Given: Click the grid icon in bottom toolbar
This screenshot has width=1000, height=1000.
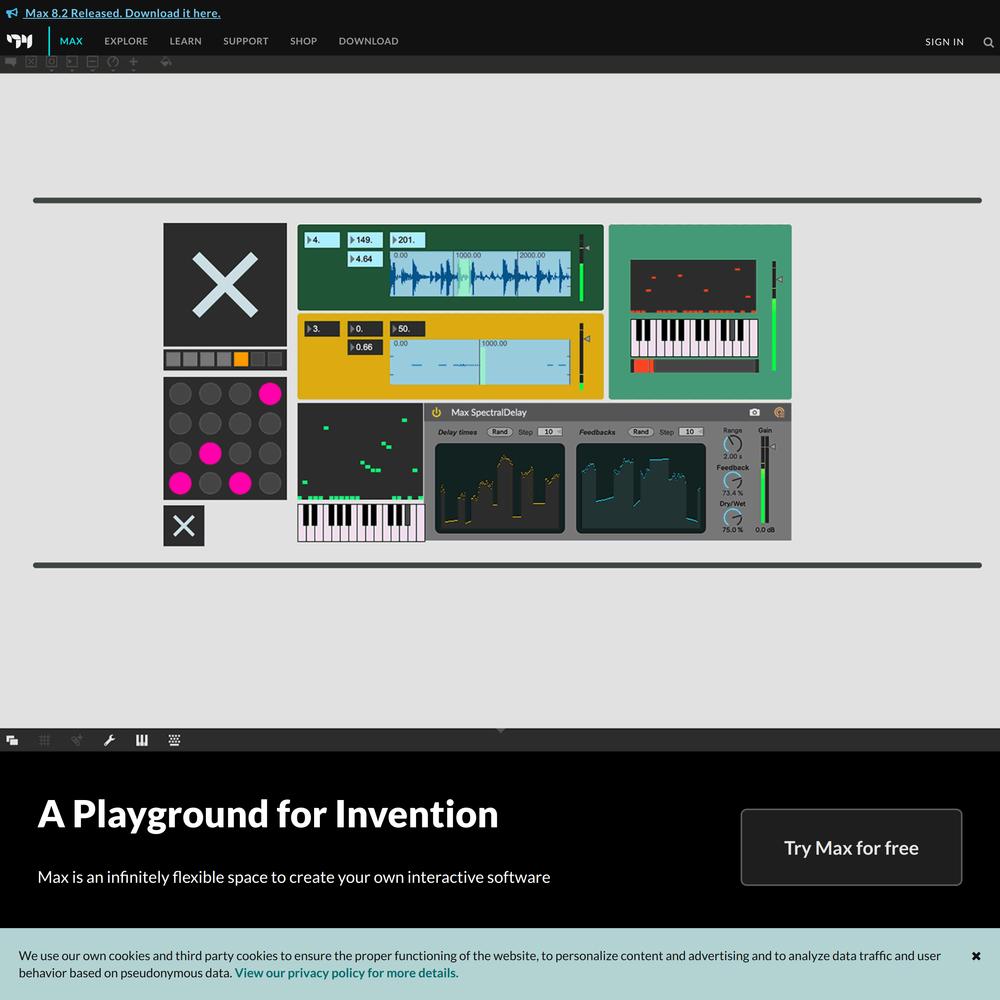Looking at the screenshot, I should pyautogui.click(x=45, y=740).
